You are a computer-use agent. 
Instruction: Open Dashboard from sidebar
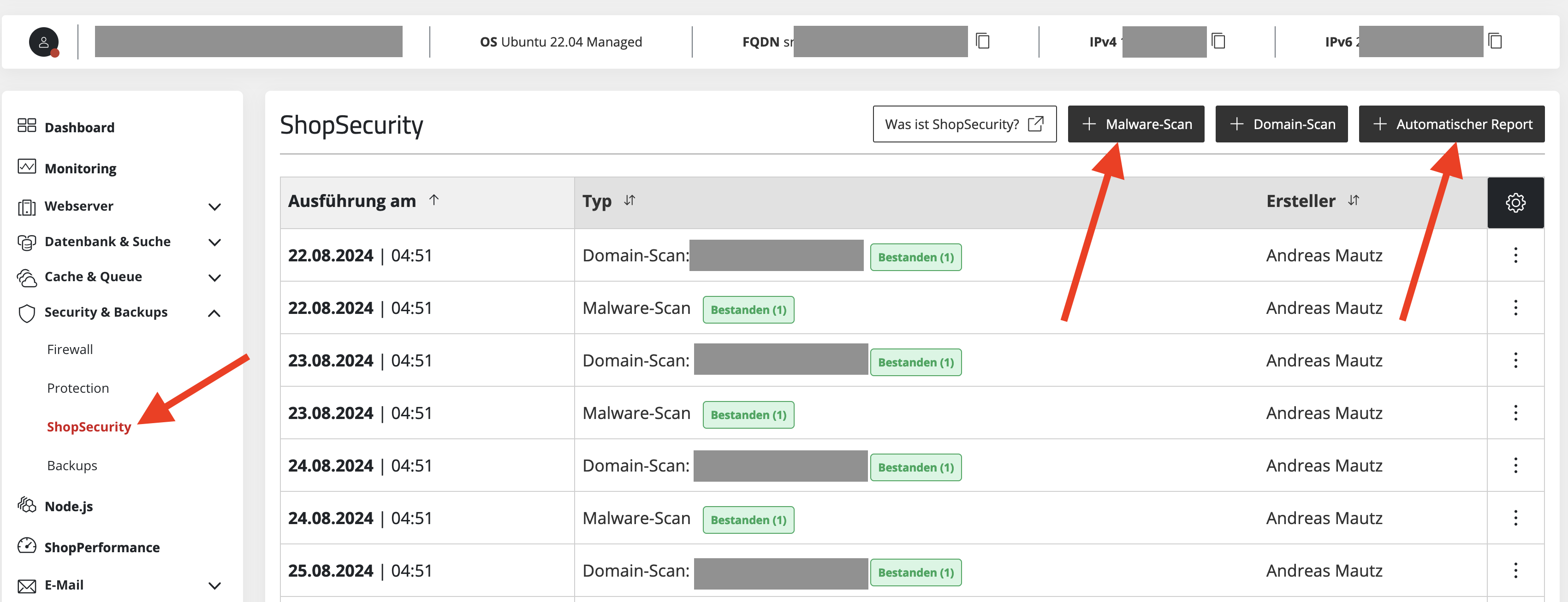tap(79, 127)
